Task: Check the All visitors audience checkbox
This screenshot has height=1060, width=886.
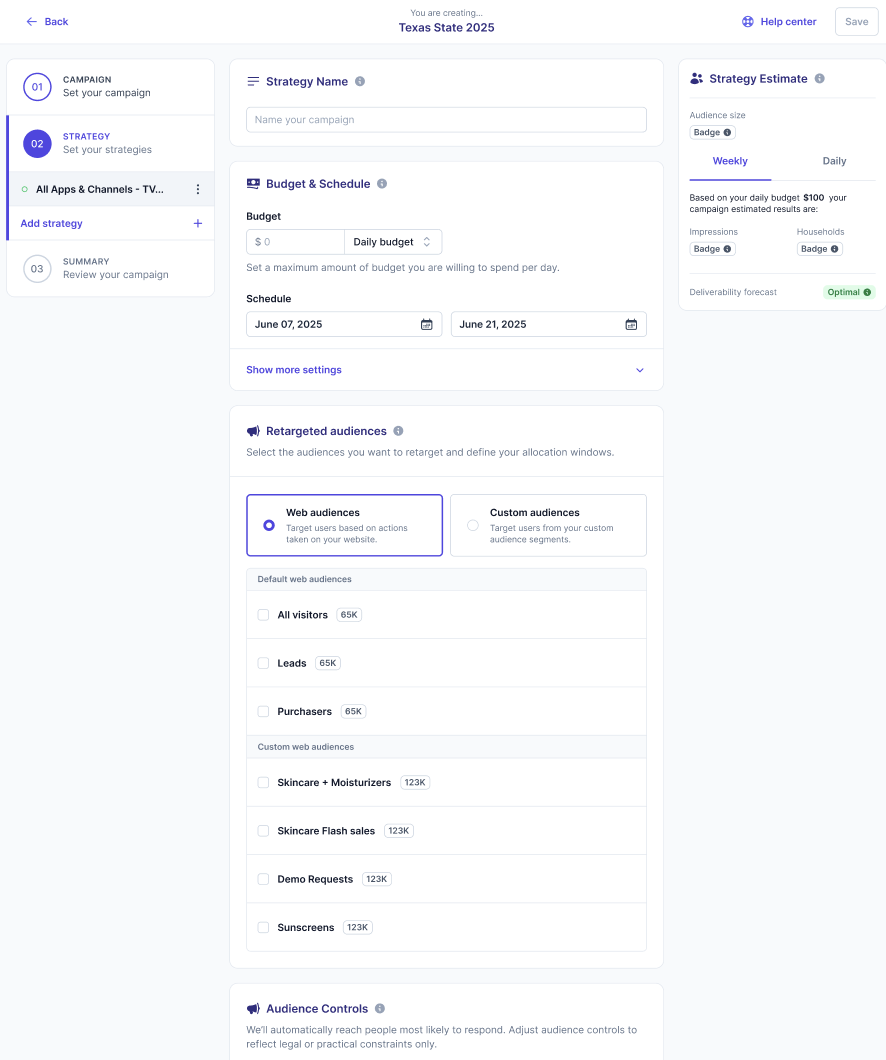Action: (x=263, y=615)
